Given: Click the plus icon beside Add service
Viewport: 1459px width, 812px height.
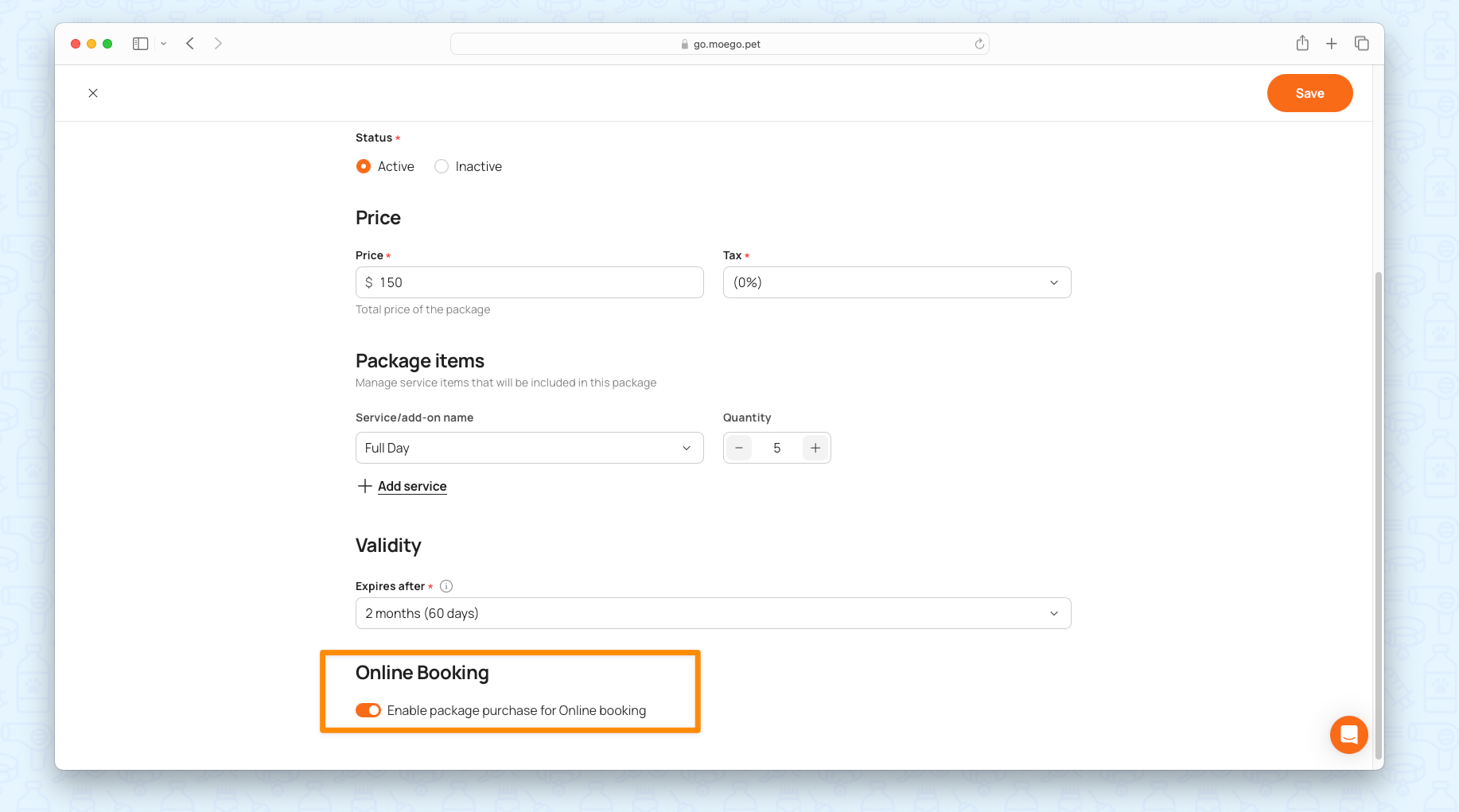Looking at the screenshot, I should click(365, 486).
